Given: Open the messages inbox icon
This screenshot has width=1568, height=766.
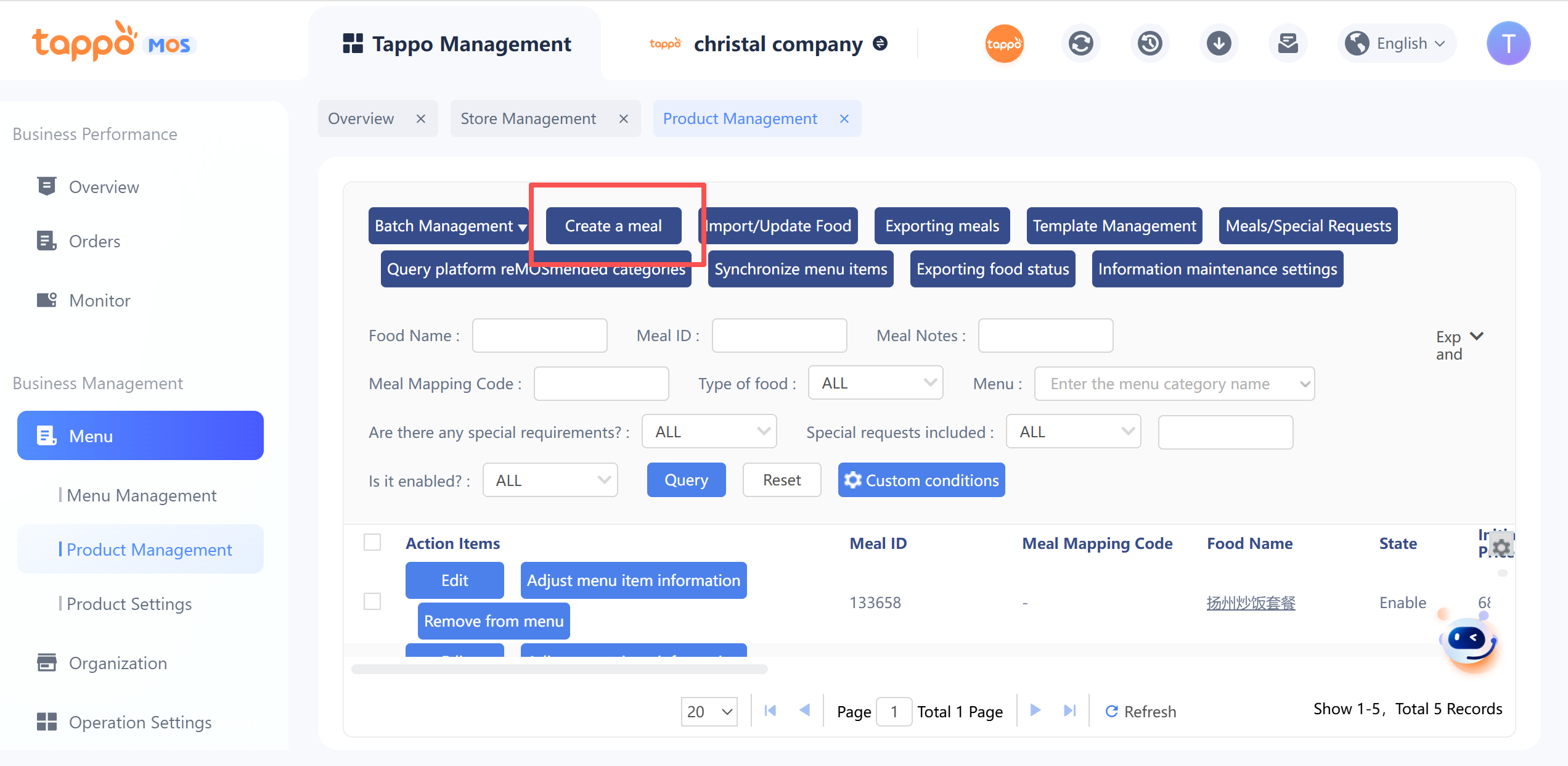Looking at the screenshot, I should pos(1288,43).
